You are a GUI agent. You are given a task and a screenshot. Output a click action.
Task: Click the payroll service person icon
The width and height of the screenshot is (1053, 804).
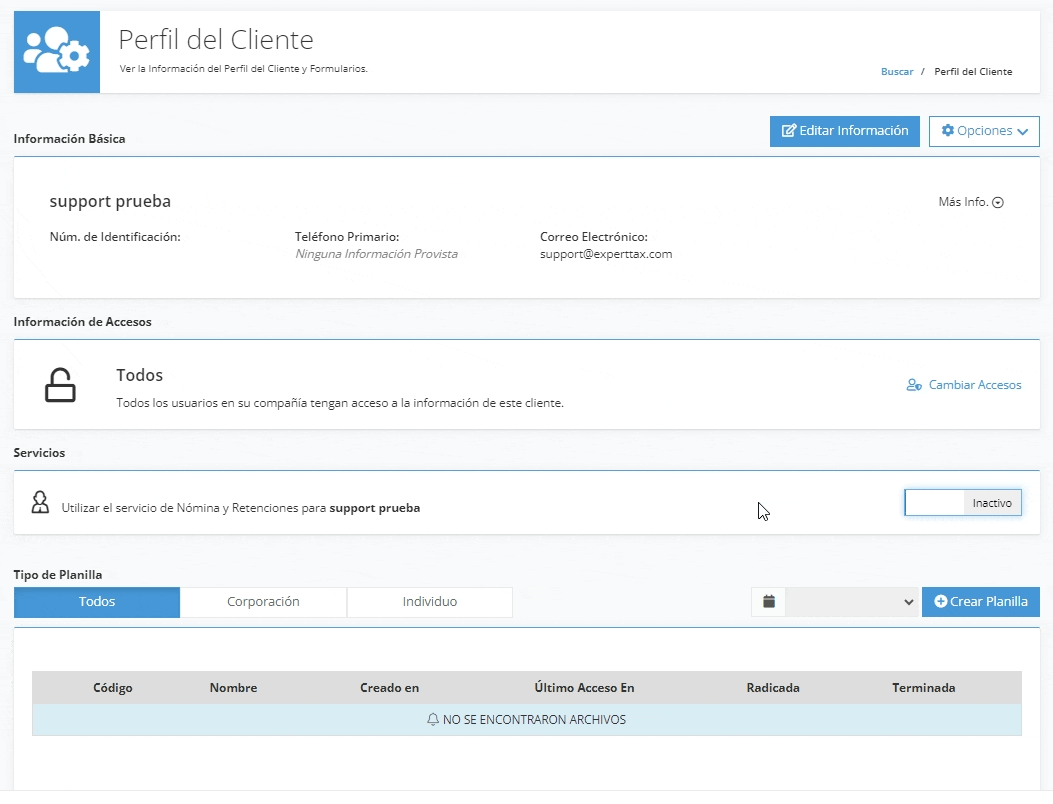pyautogui.click(x=40, y=502)
